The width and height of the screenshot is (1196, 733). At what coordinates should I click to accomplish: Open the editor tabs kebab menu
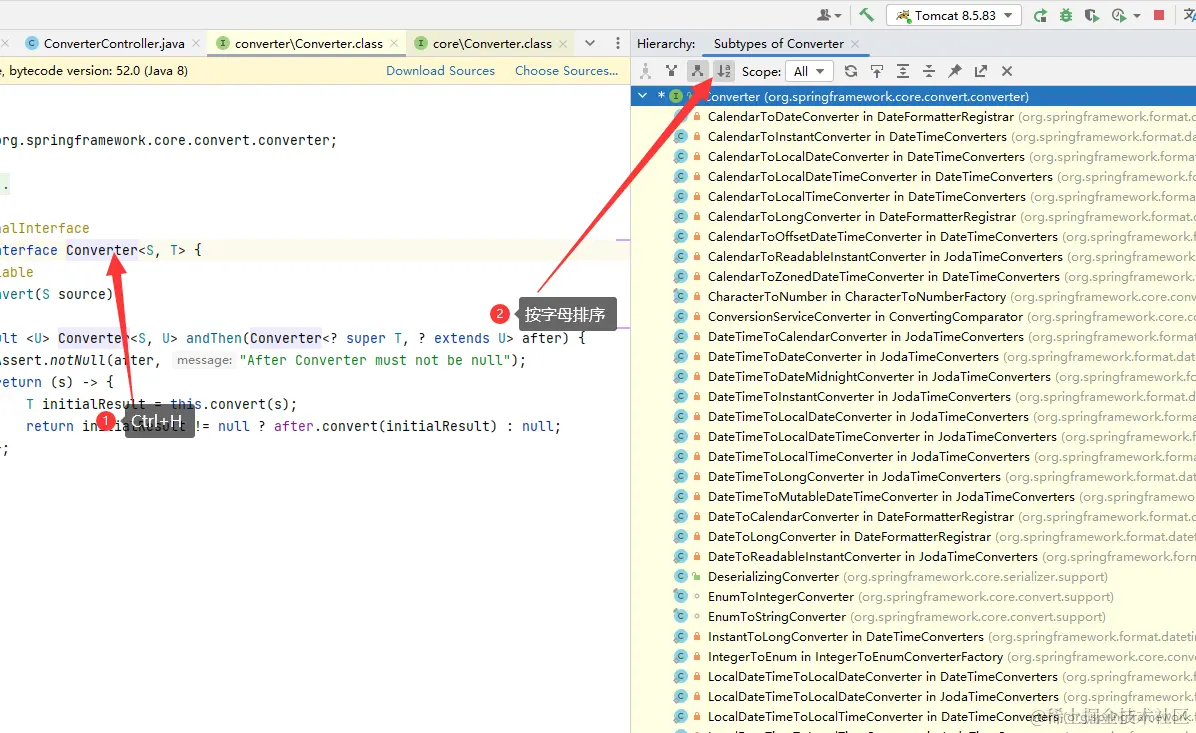(x=618, y=43)
